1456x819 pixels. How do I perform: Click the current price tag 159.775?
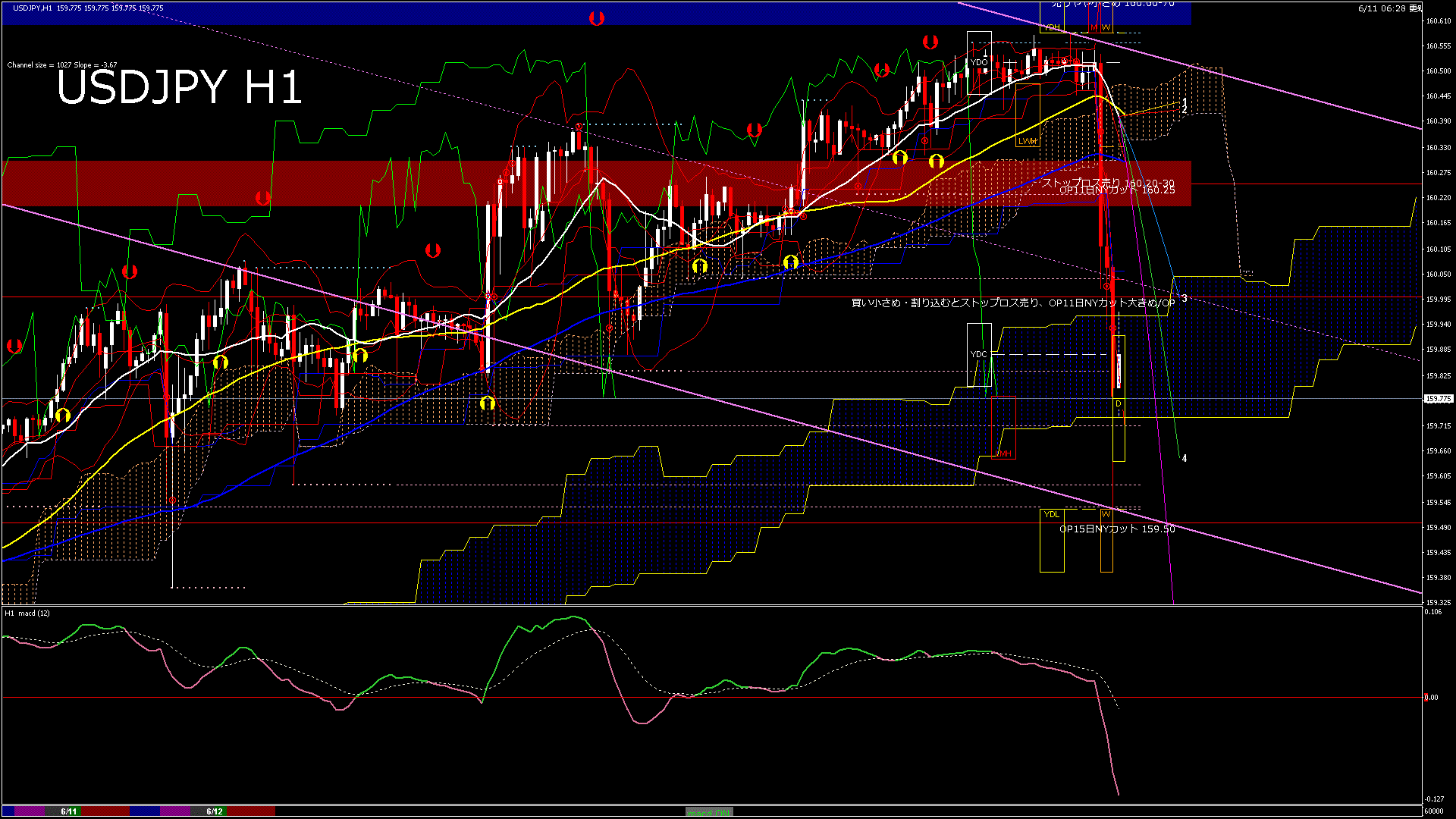1439,399
